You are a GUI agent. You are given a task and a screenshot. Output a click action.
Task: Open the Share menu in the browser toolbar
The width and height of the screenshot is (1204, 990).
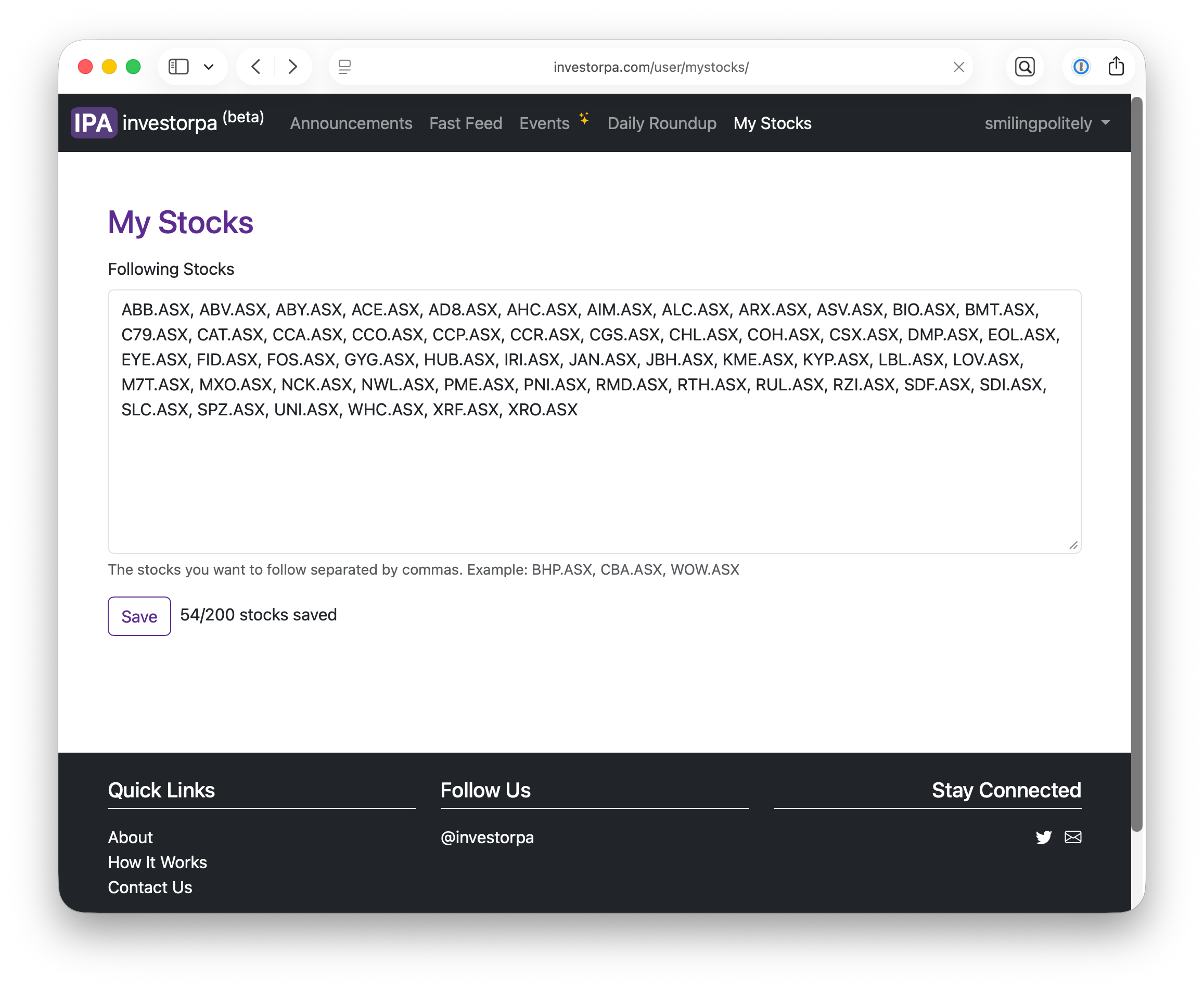pos(1116,66)
